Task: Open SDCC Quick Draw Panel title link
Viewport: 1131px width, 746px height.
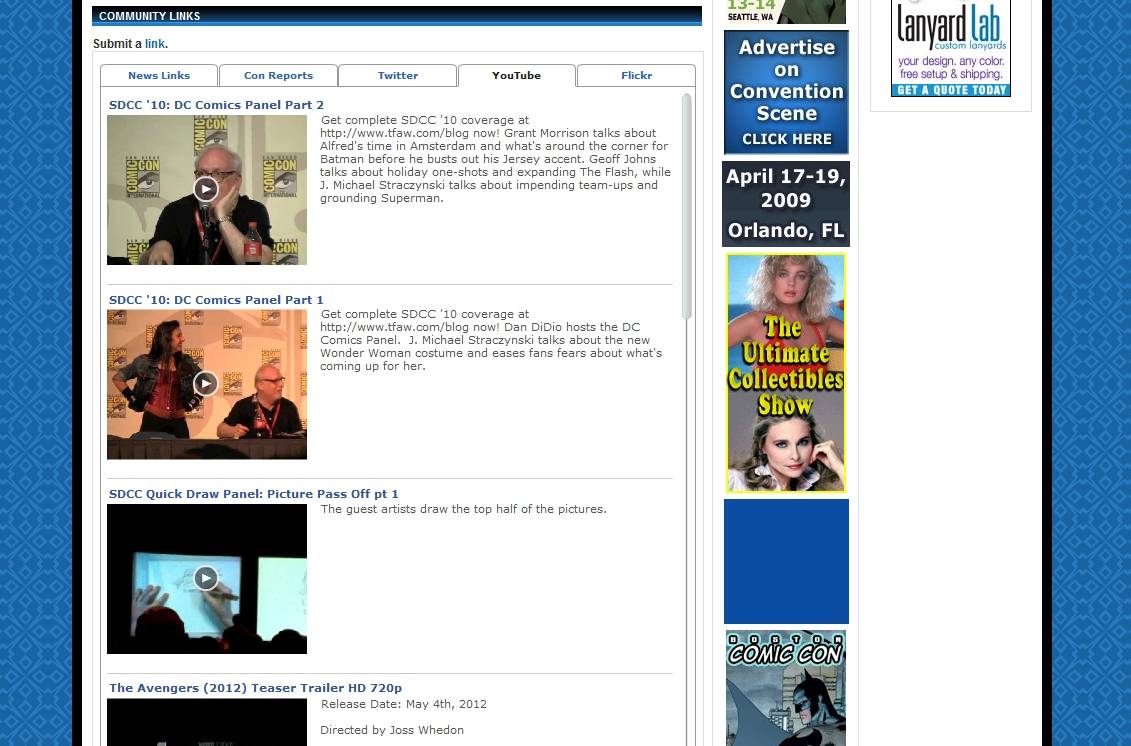Action: (x=253, y=494)
